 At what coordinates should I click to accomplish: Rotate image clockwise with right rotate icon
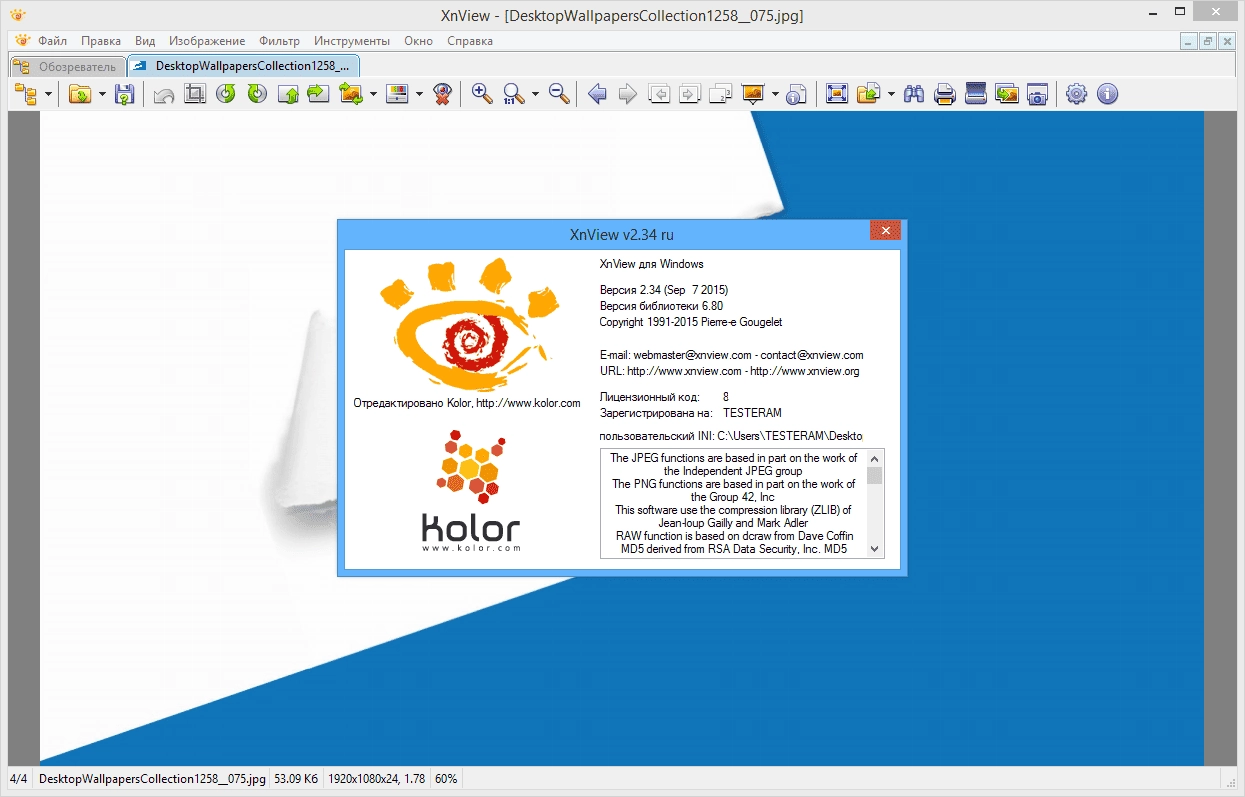[257, 94]
